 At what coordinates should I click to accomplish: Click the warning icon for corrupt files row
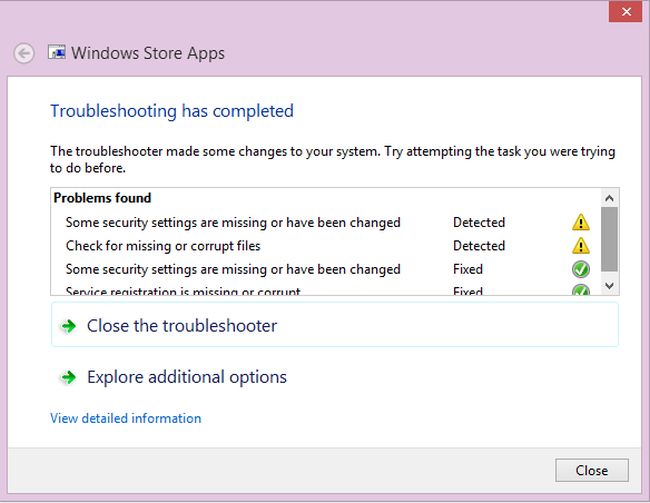coord(581,246)
